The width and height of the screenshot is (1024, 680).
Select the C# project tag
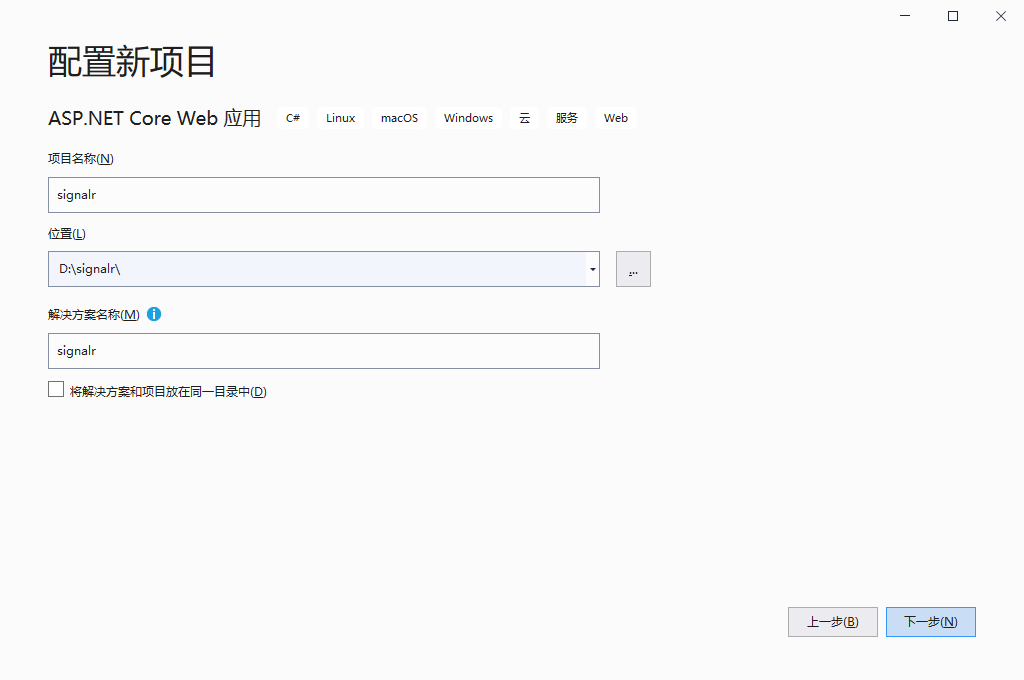coord(292,117)
